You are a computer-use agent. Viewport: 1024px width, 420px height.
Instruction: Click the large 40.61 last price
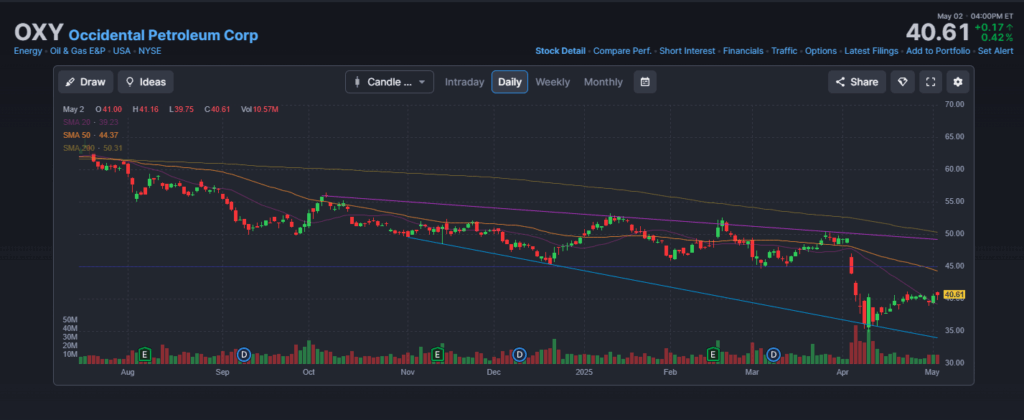point(937,32)
